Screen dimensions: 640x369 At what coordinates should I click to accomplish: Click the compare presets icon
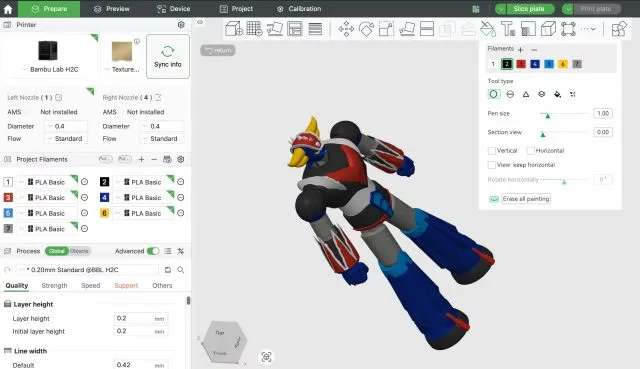[x=181, y=251]
